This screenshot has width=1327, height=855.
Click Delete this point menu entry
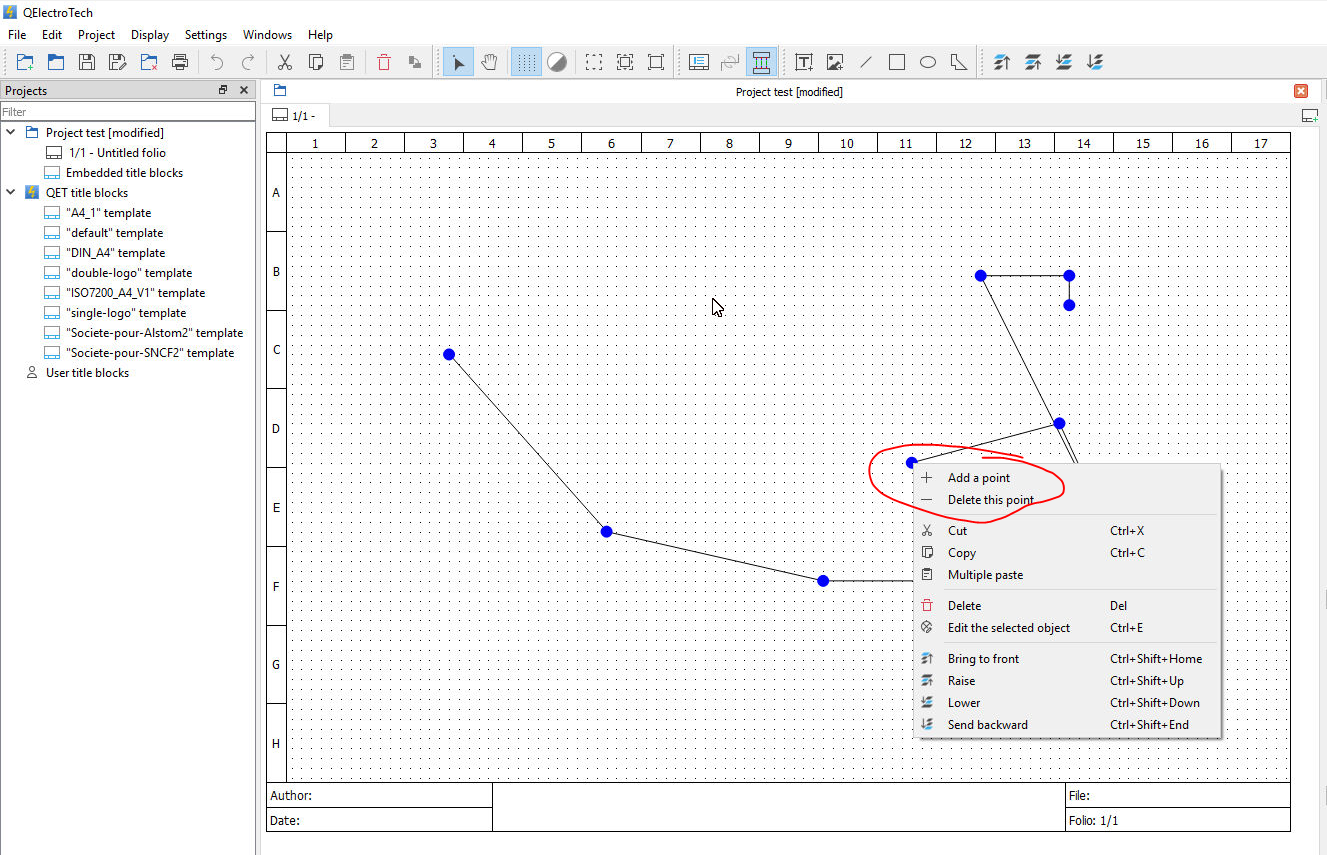(990, 500)
